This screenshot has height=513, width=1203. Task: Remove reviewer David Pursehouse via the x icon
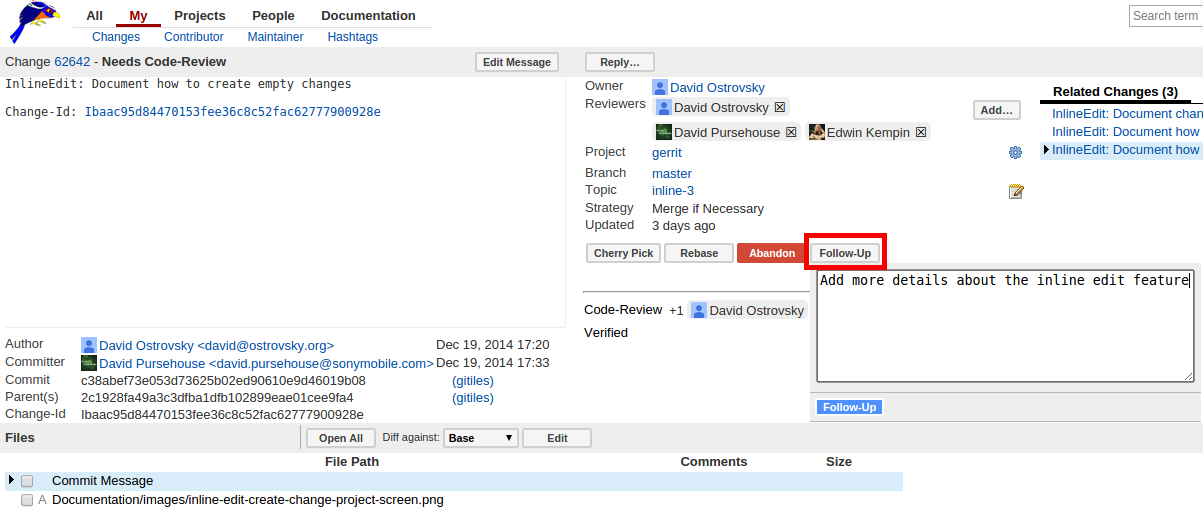791,132
